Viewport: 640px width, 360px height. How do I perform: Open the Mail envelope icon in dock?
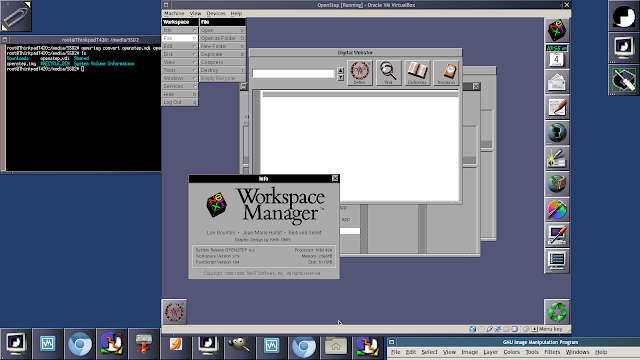point(557,82)
